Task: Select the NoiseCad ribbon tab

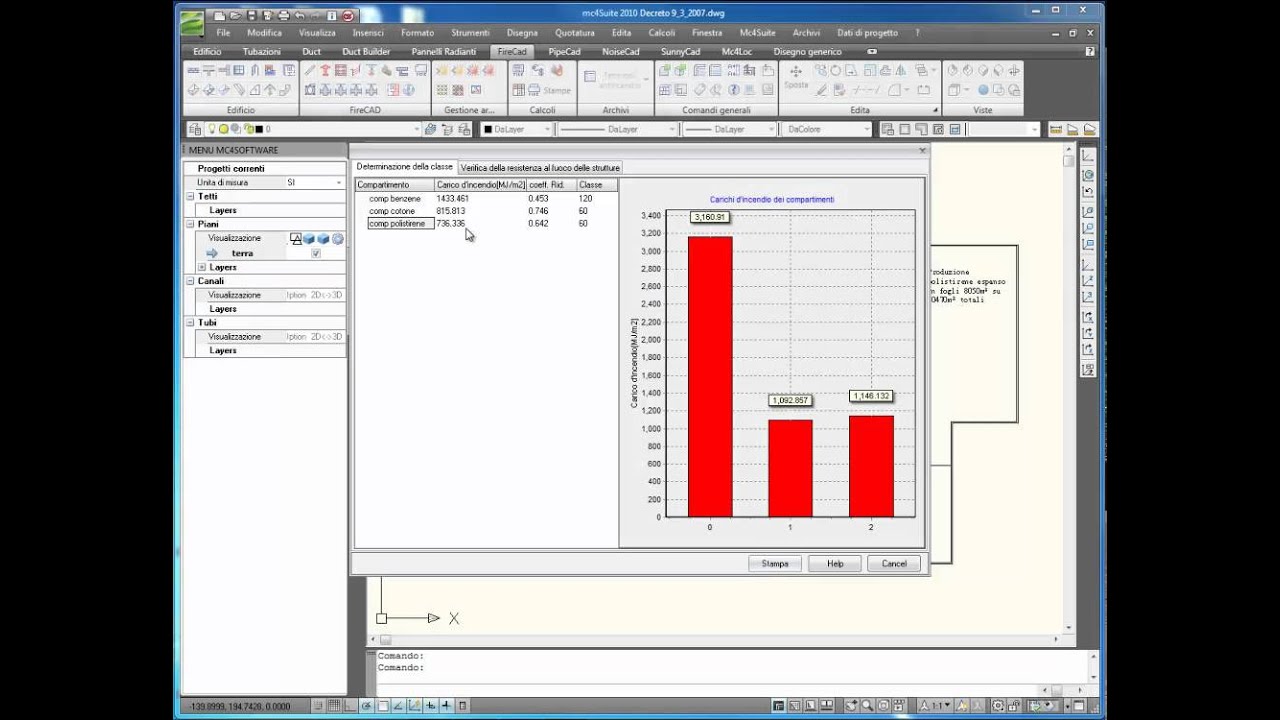Action: click(621, 51)
